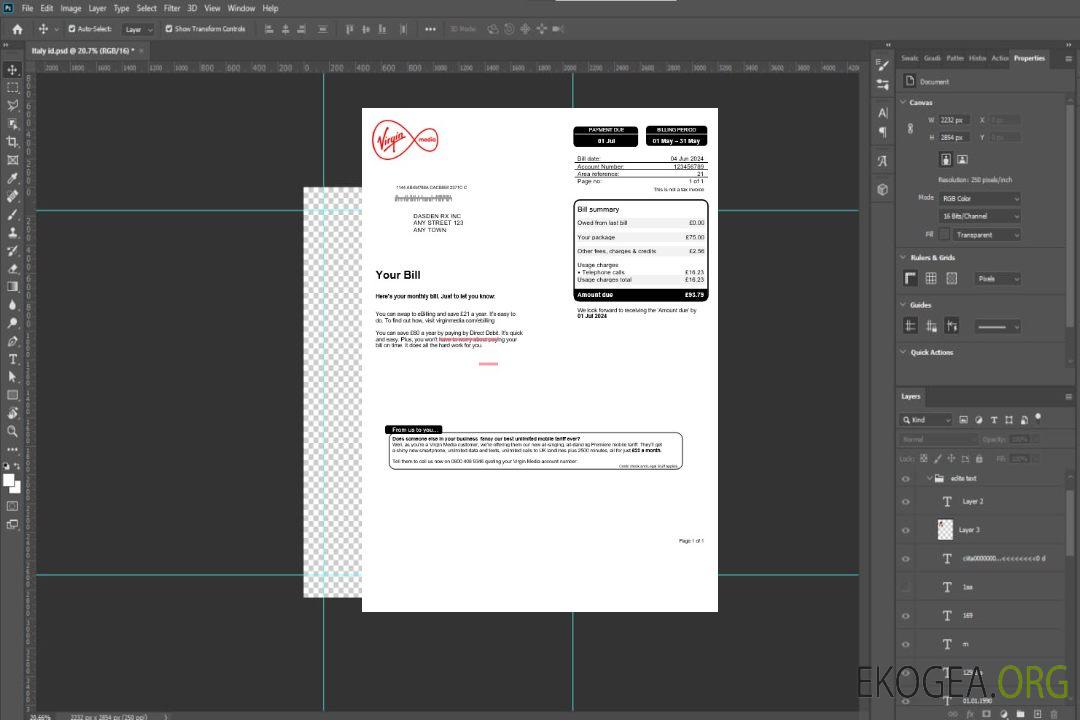Select the Pen tool

[x=12, y=341]
